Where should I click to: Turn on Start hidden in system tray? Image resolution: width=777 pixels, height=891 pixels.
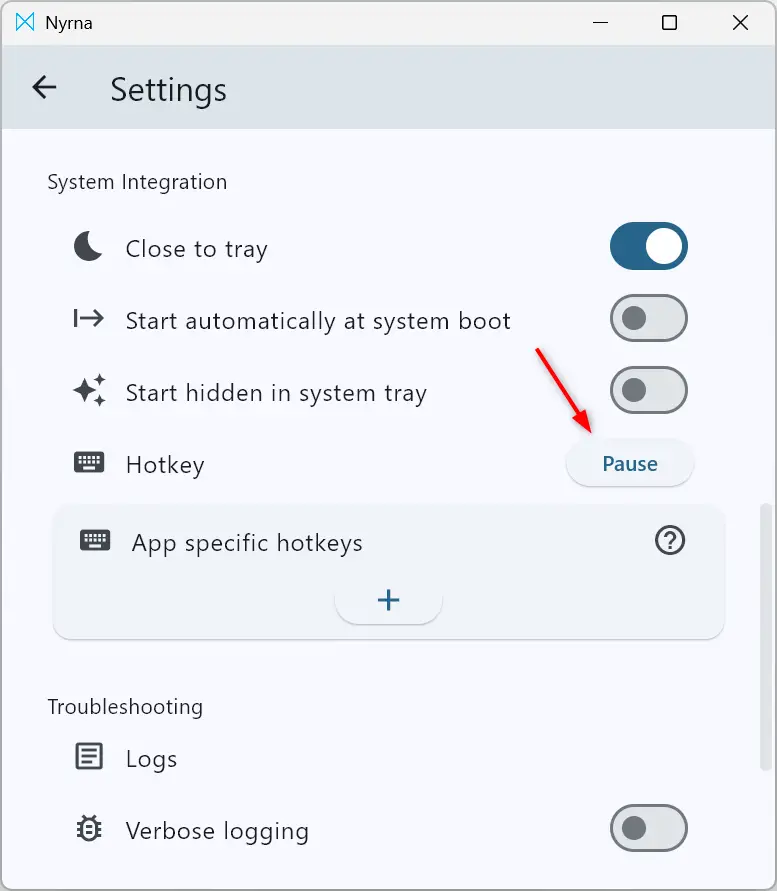[649, 390]
